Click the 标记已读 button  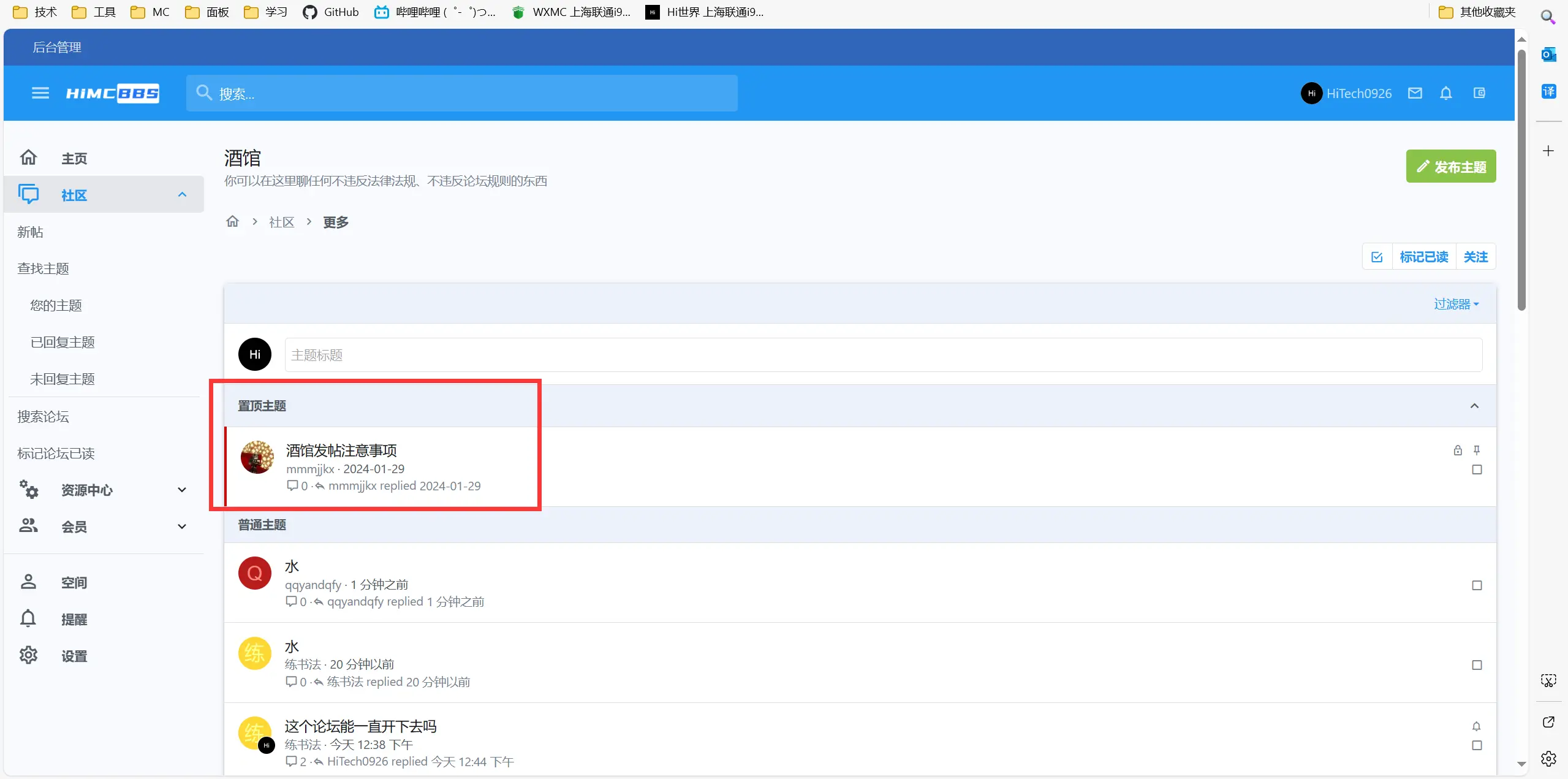(1423, 257)
